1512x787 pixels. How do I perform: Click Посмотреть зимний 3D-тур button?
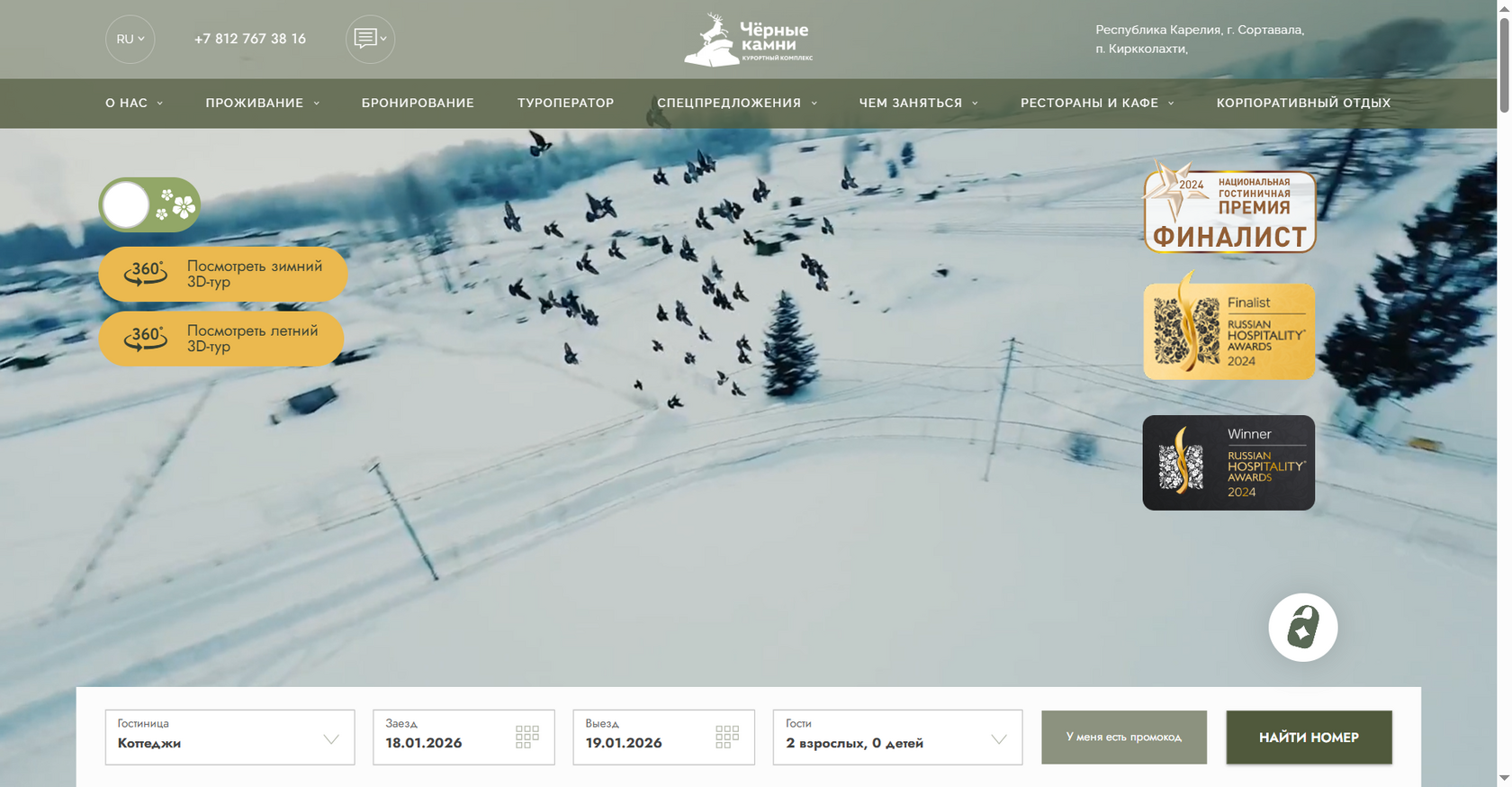(x=223, y=274)
